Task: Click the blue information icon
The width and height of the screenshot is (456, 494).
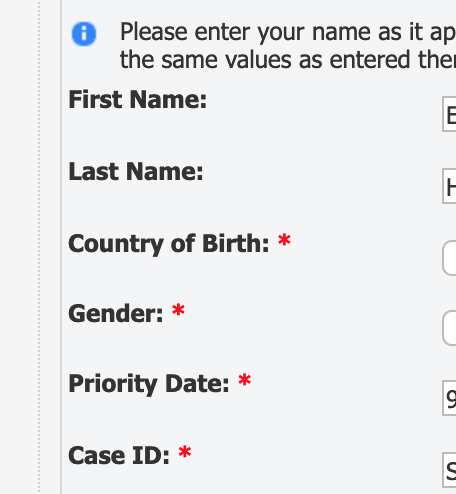Action: (x=84, y=34)
